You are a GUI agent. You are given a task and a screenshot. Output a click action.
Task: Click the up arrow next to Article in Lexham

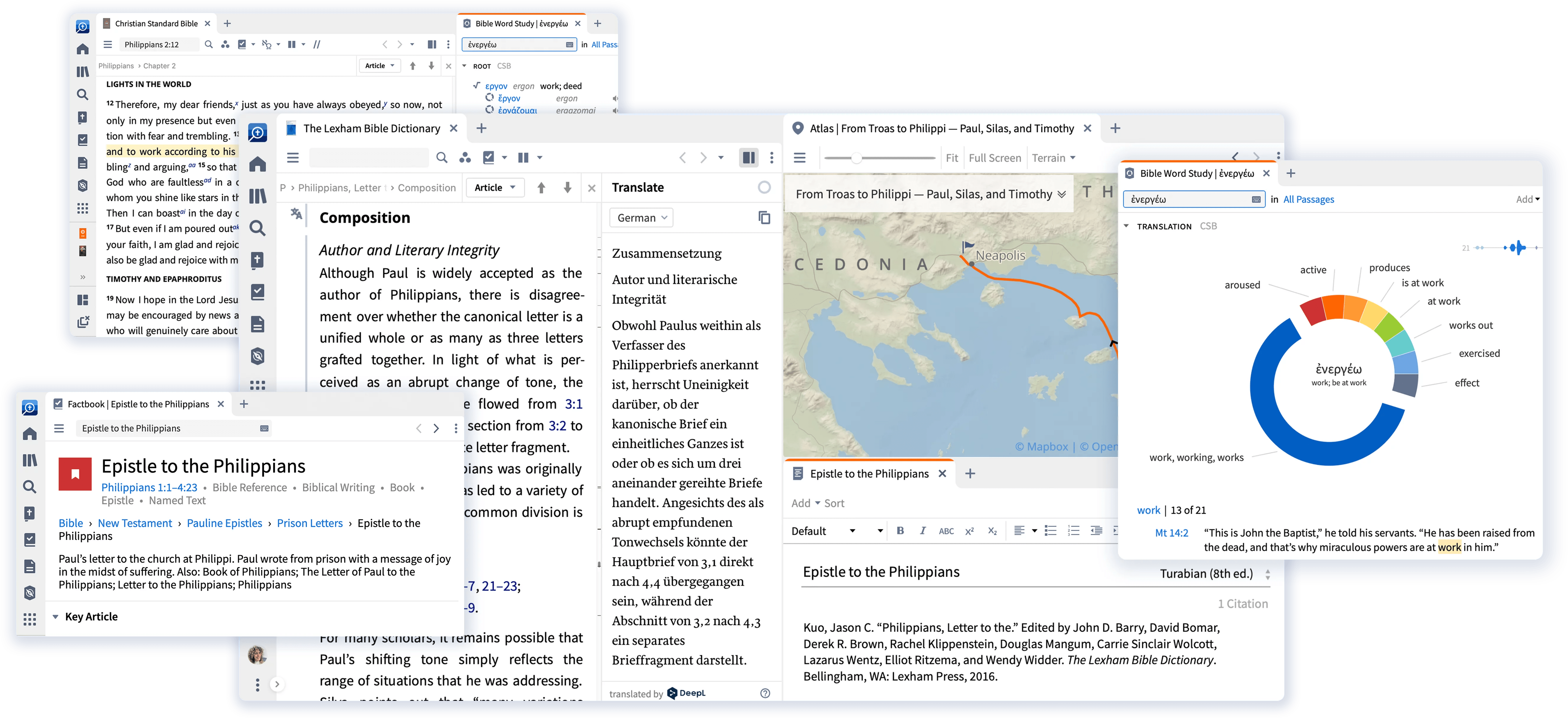541,187
